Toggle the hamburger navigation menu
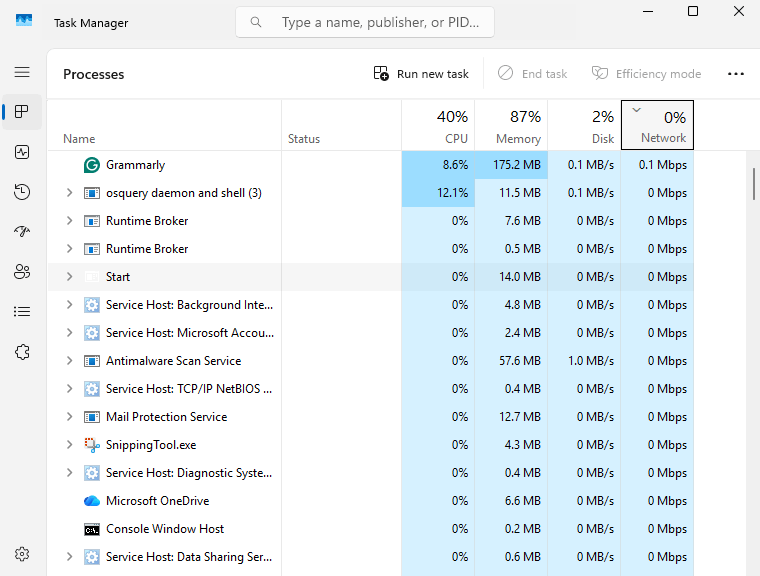The image size is (760, 576). (x=22, y=72)
